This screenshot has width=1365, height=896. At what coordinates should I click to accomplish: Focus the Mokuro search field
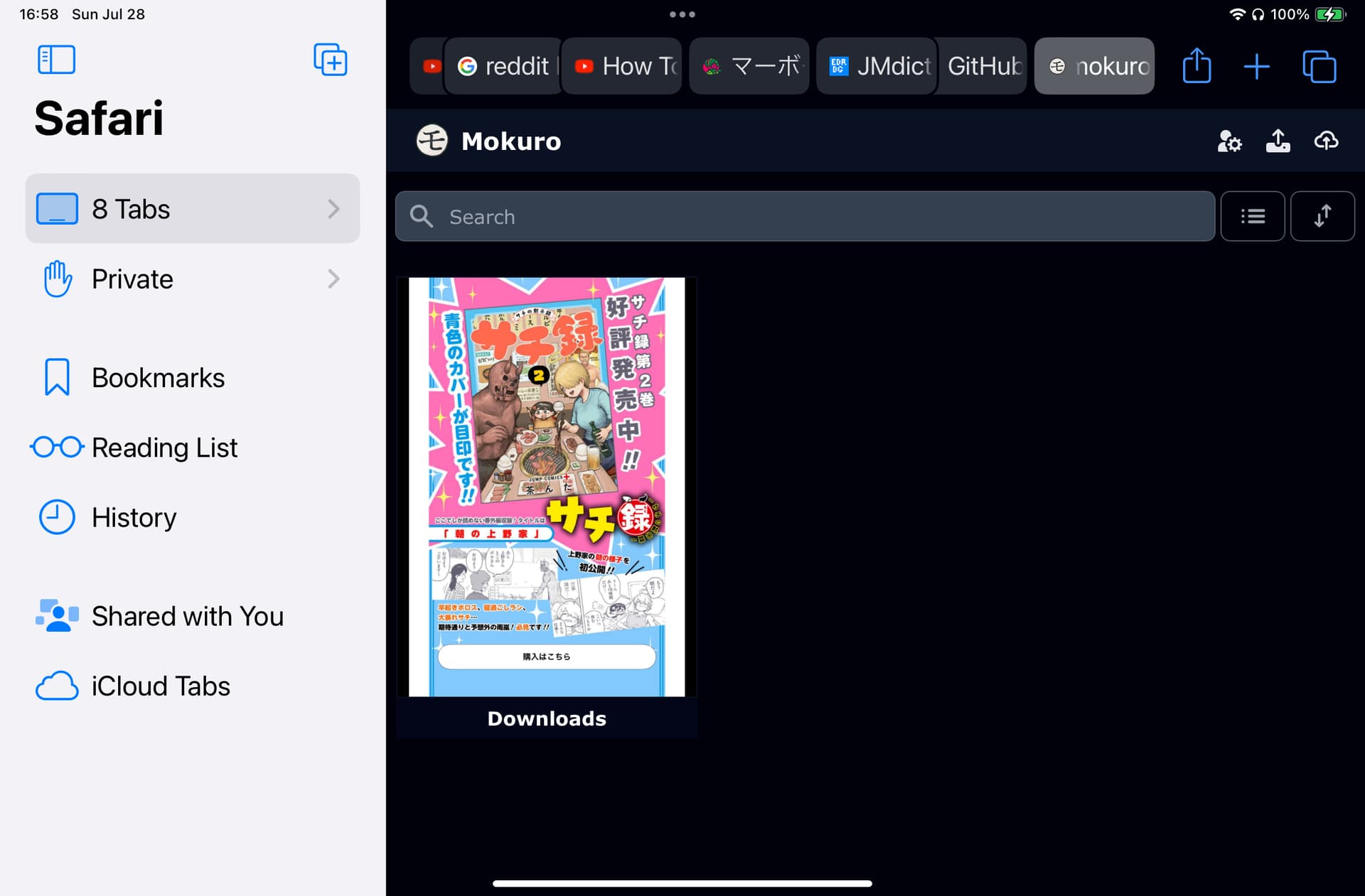(805, 216)
